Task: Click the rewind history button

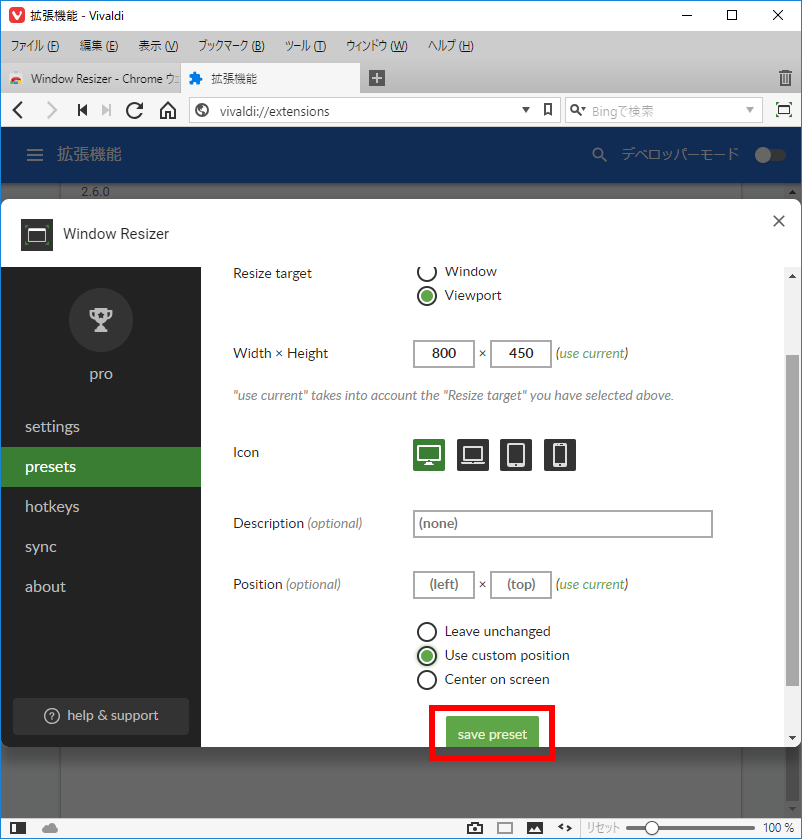Action: (82, 111)
